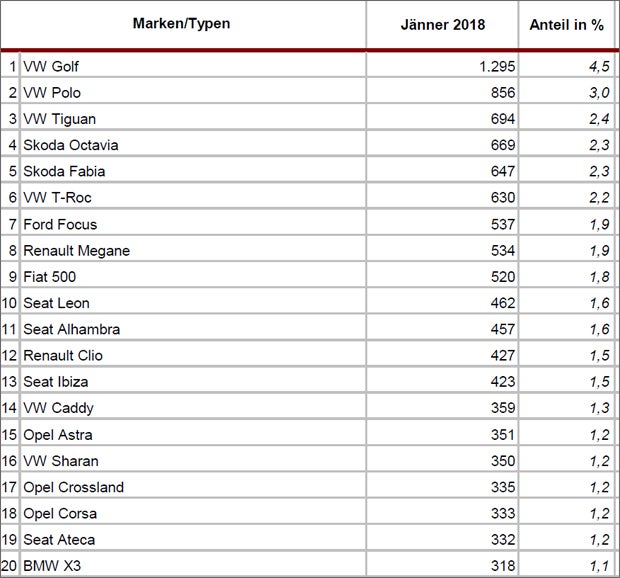
Task: Select the Fiat 500 row
Action: [x=50, y=276]
